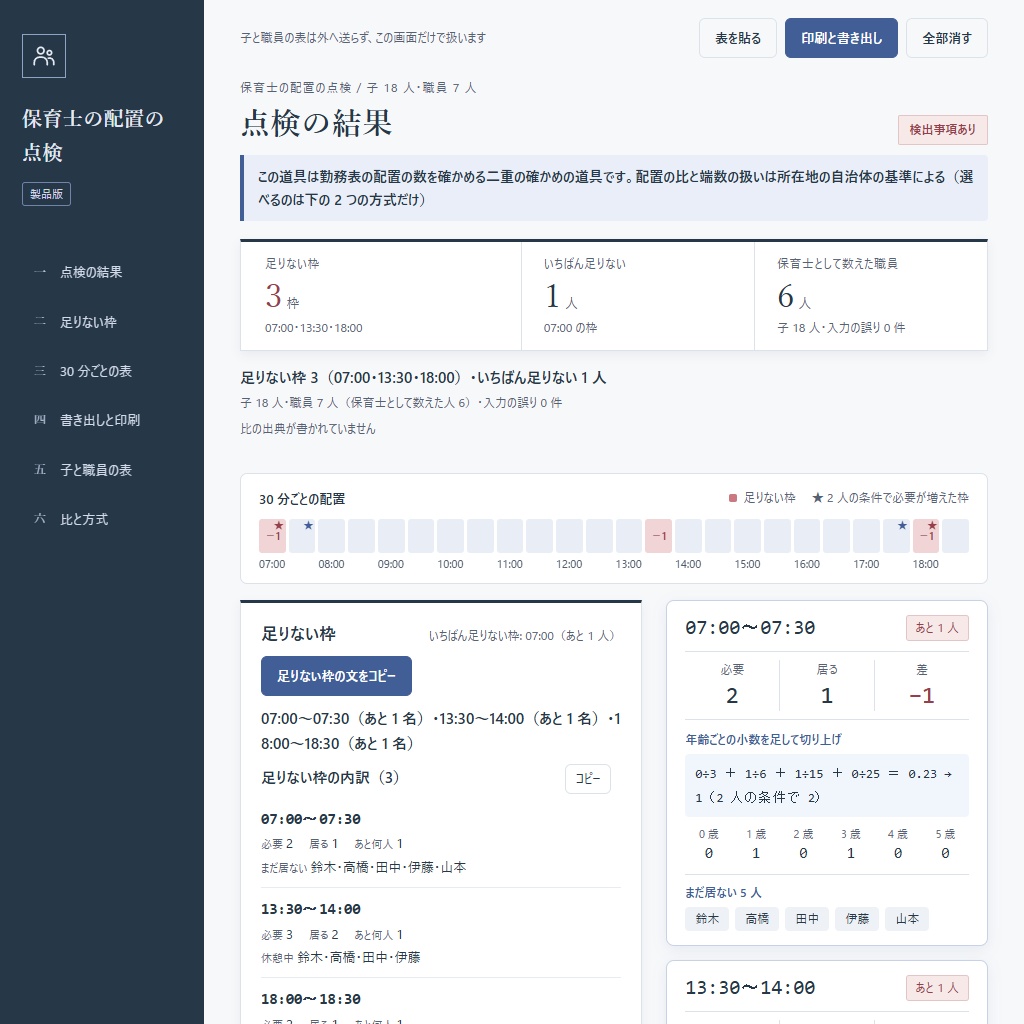
Task: Select 30 分ごとの表 in sidebar
Action: click(95, 372)
